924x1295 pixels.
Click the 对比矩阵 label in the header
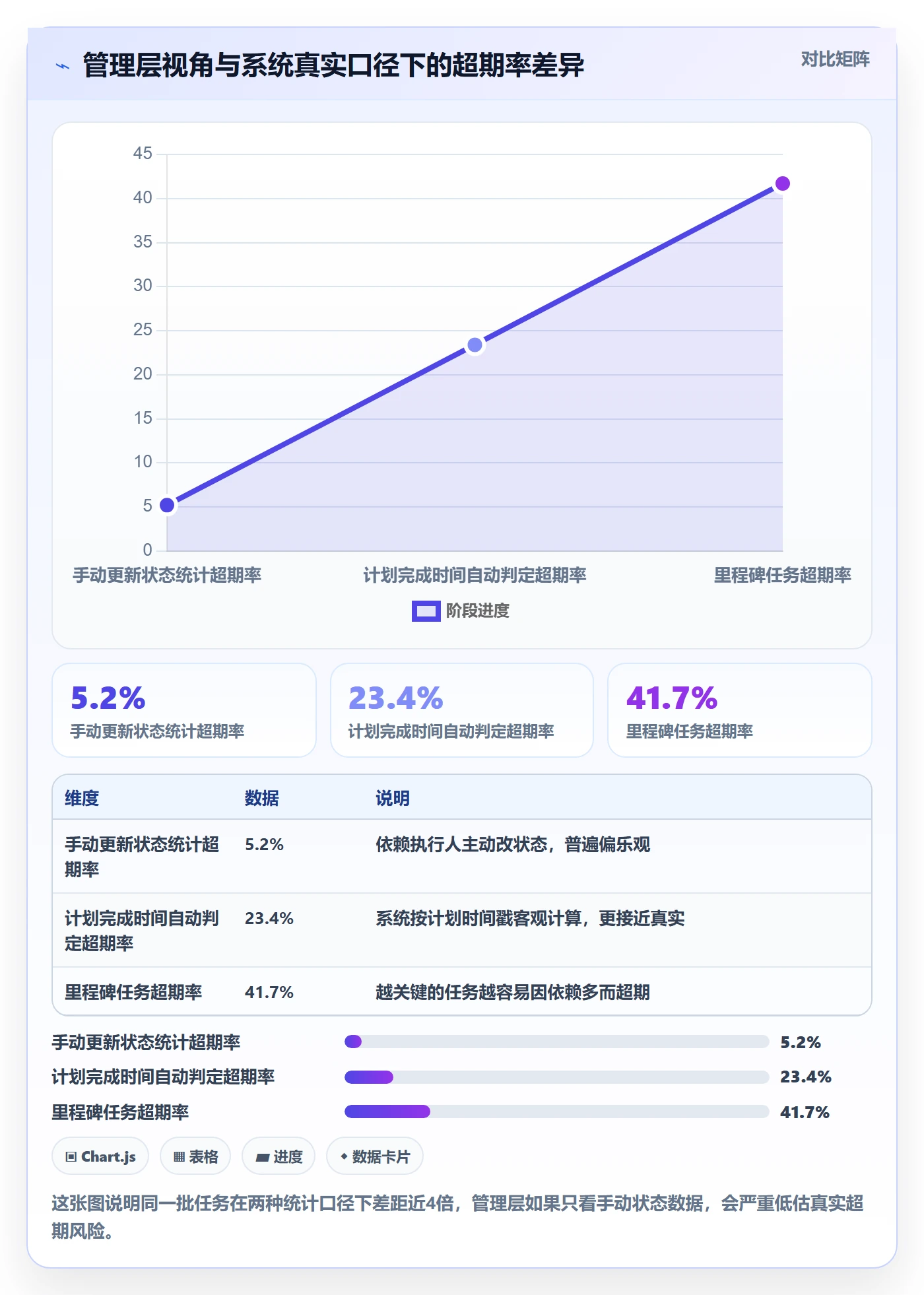coord(835,59)
